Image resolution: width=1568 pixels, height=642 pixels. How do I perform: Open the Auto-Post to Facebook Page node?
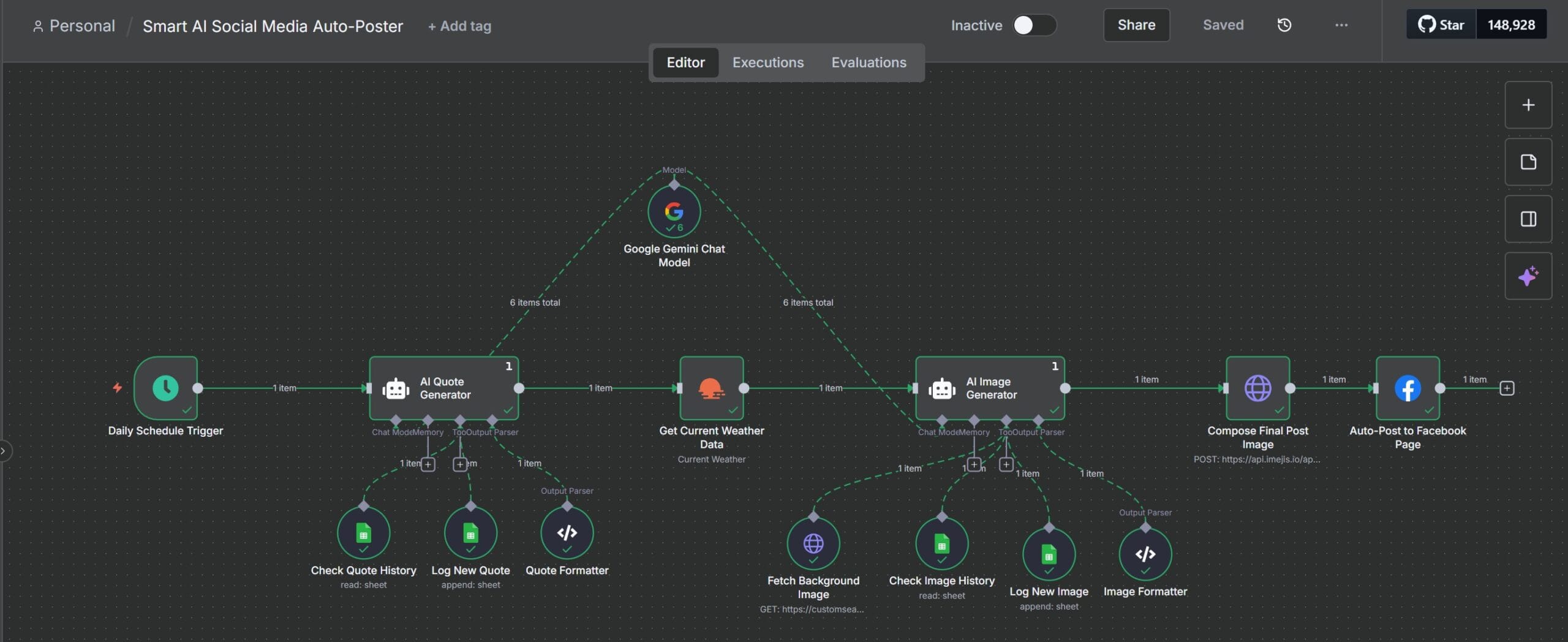[x=1407, y=388]
